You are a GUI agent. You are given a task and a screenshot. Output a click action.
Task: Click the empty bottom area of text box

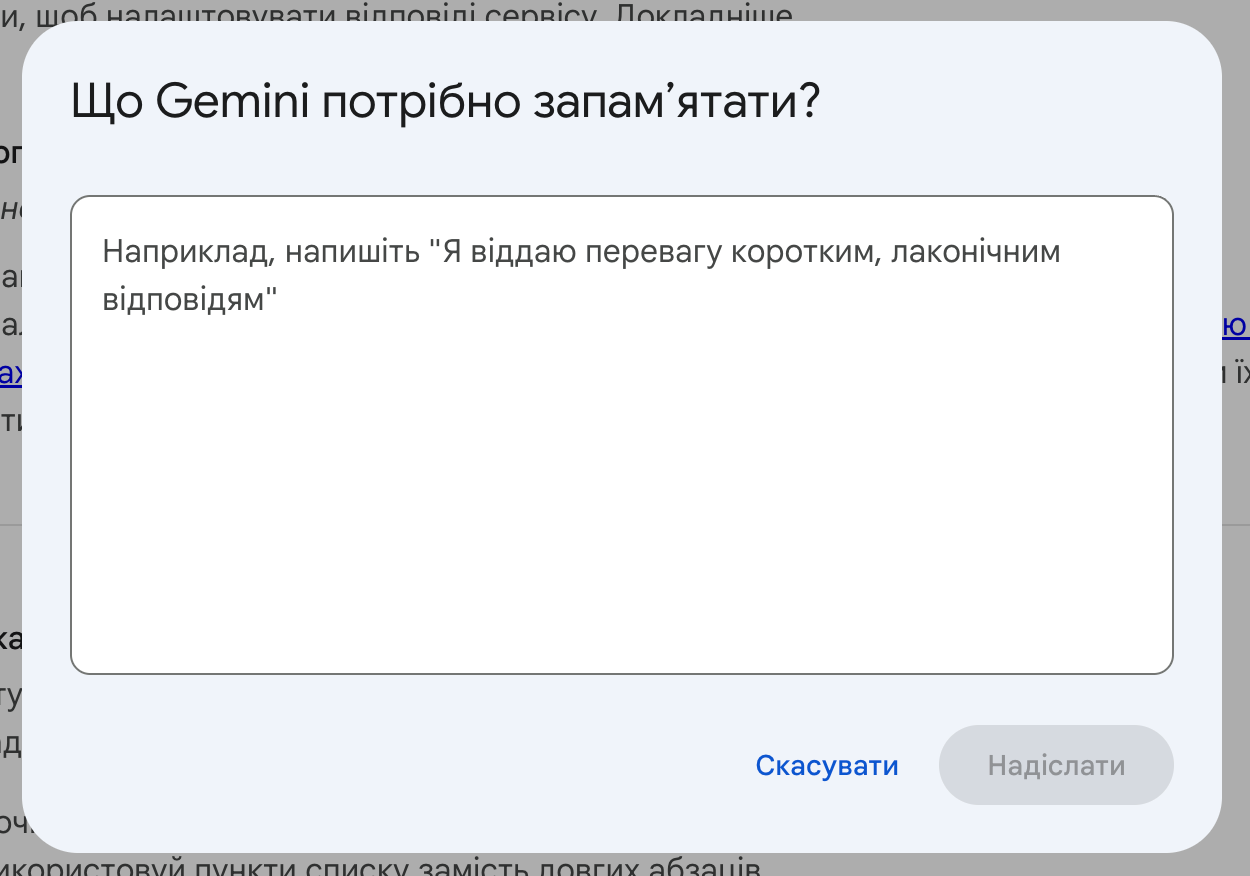pyautogui.click(x=620, y=620)
